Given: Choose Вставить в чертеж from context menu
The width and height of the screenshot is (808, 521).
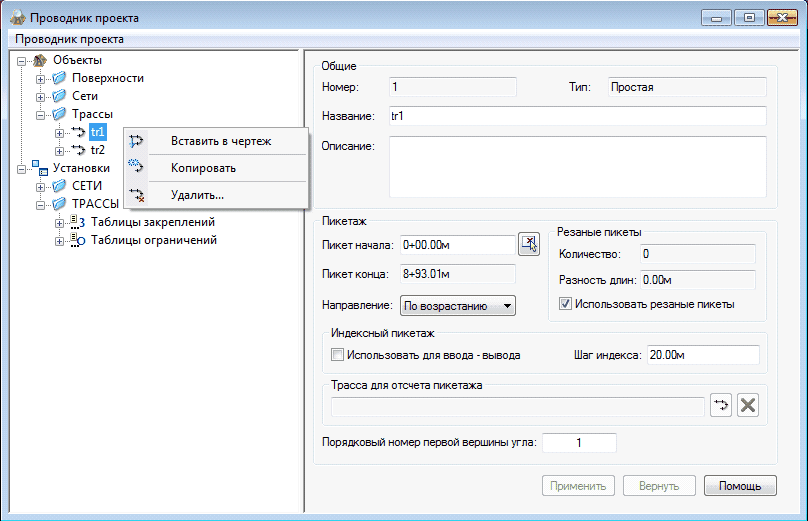Looking at the screenshot, I should [220, 141].
